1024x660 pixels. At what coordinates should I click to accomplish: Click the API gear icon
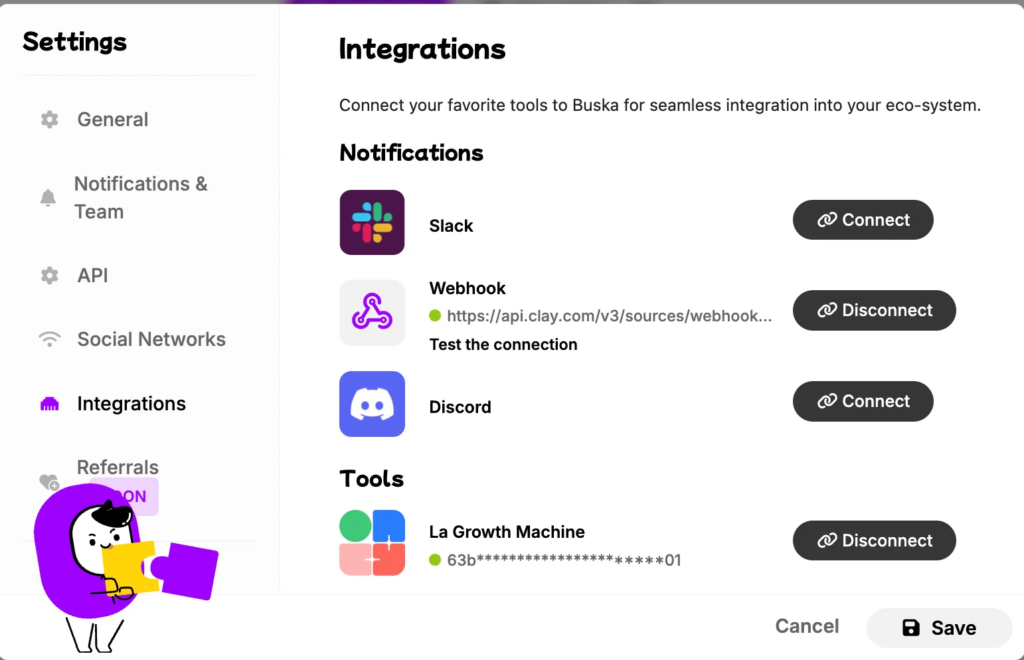(x=50, y=275)
